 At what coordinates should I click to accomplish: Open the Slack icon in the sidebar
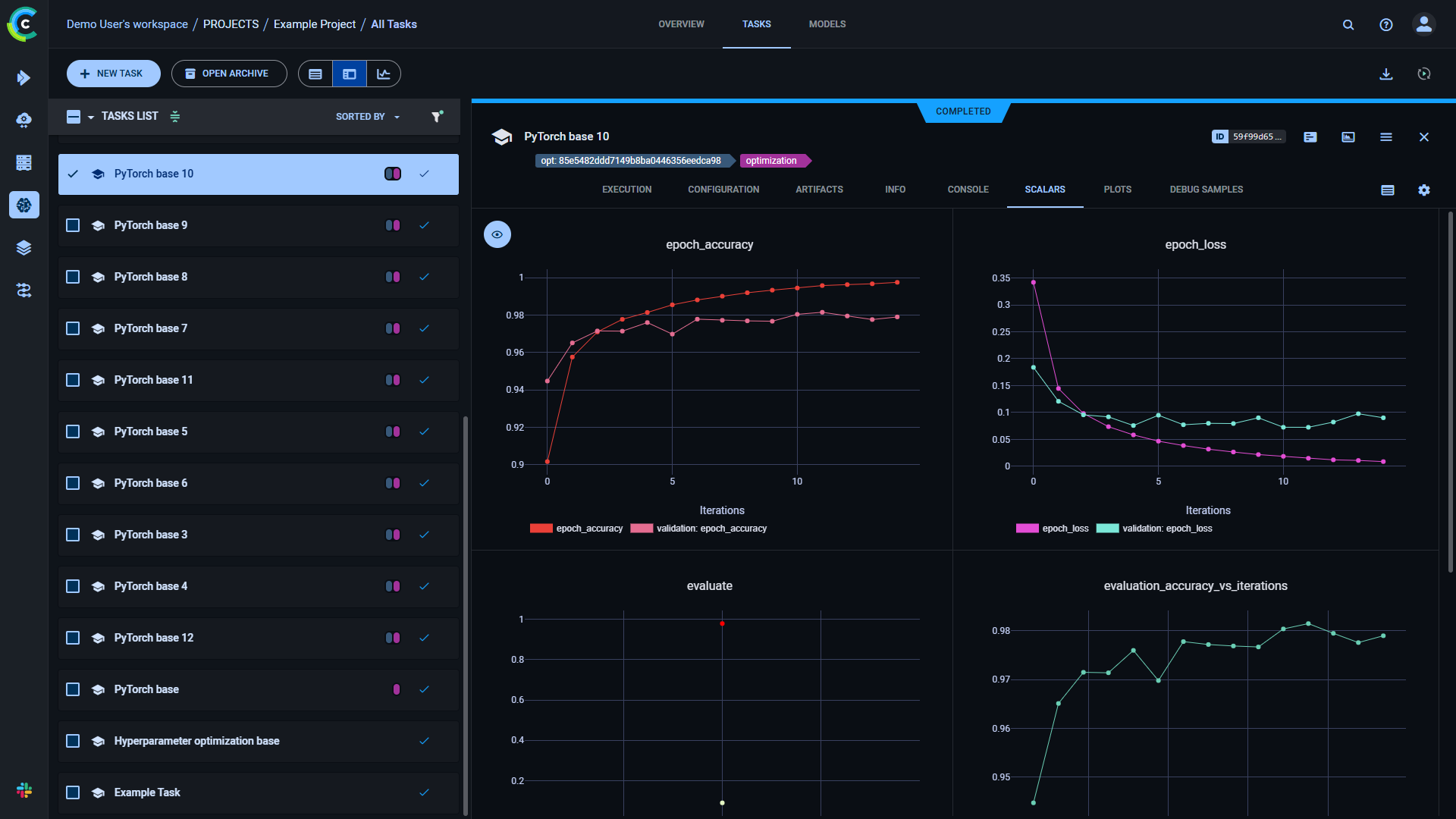(24, 790)
